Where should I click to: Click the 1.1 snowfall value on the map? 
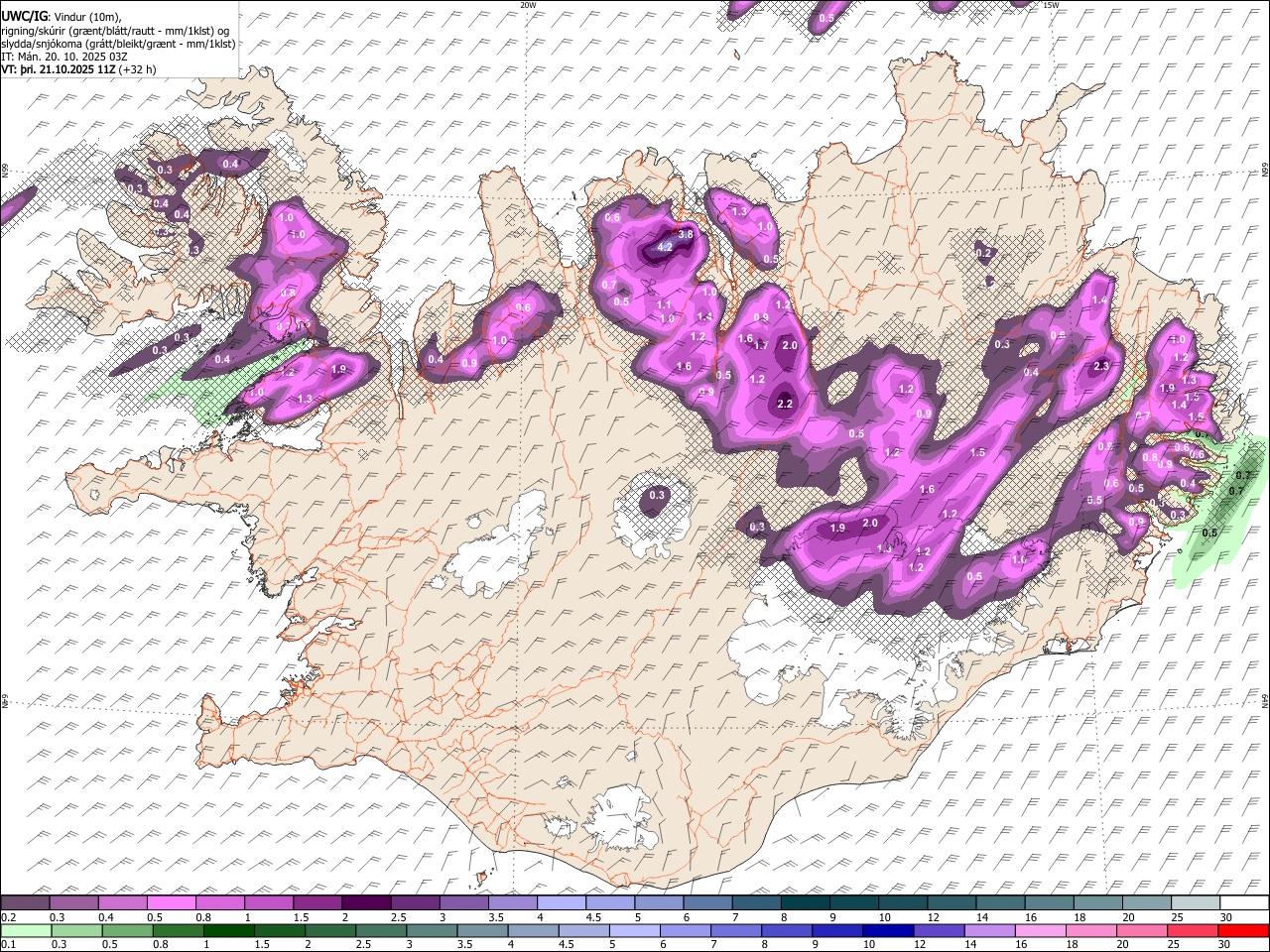pyautogui.click(x=665, y=304)
